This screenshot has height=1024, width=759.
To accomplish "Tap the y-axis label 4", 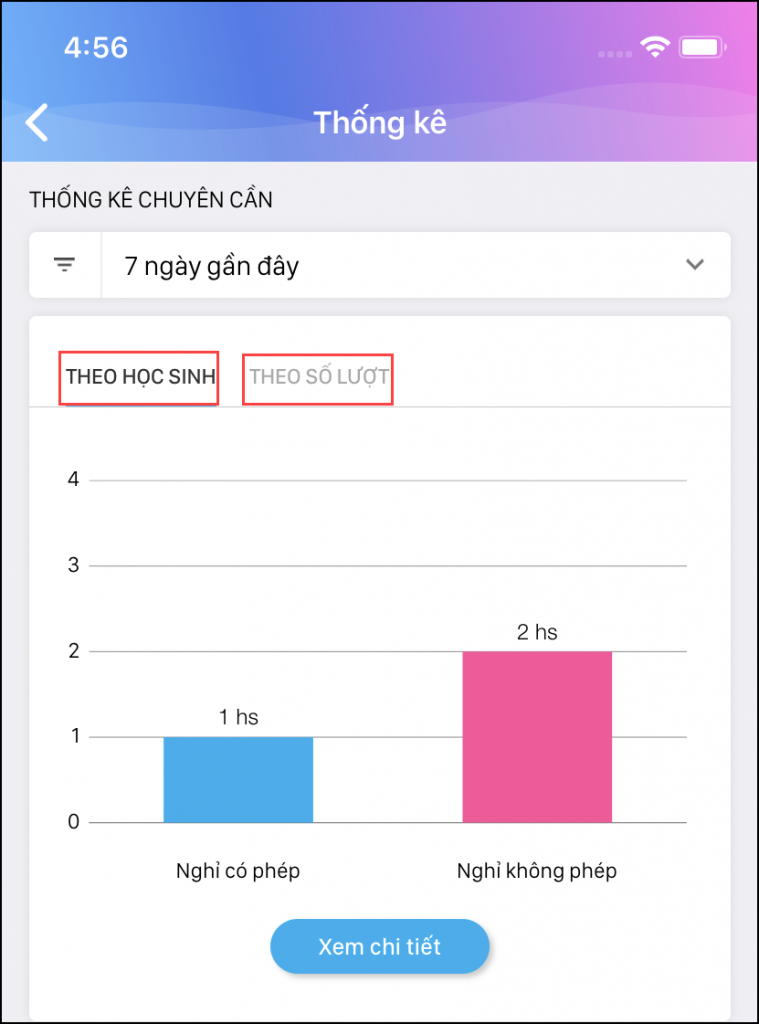I will pyautogui.click(x=73, y=480).
